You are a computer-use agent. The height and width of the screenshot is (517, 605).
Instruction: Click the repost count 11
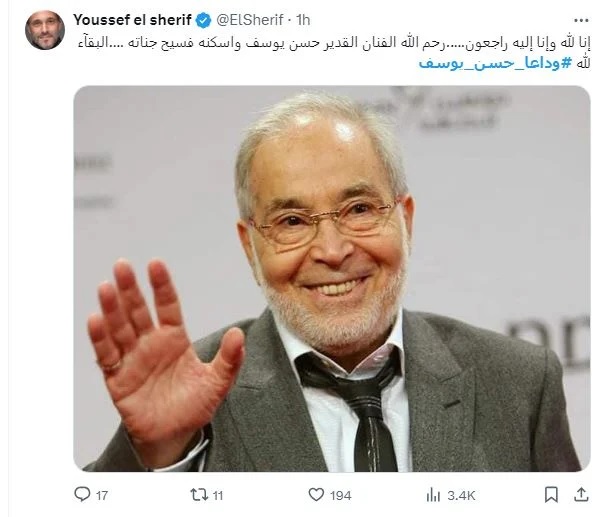(218, 495)
